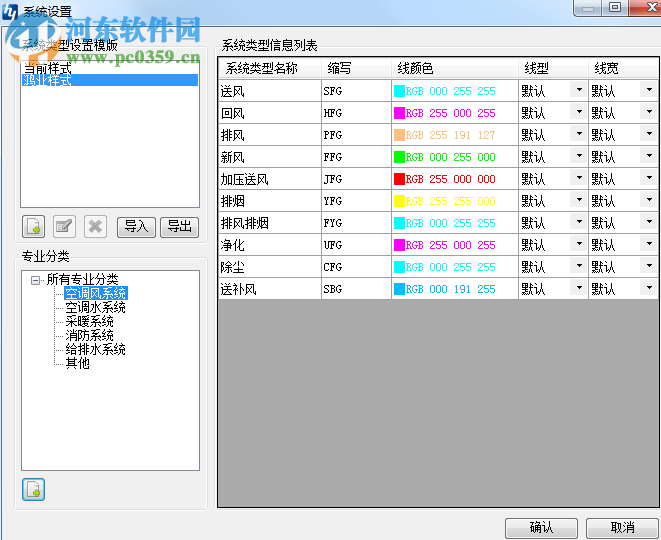
Task: Select 给排水系统 in the category tree
Action: [x=95, y=349]
